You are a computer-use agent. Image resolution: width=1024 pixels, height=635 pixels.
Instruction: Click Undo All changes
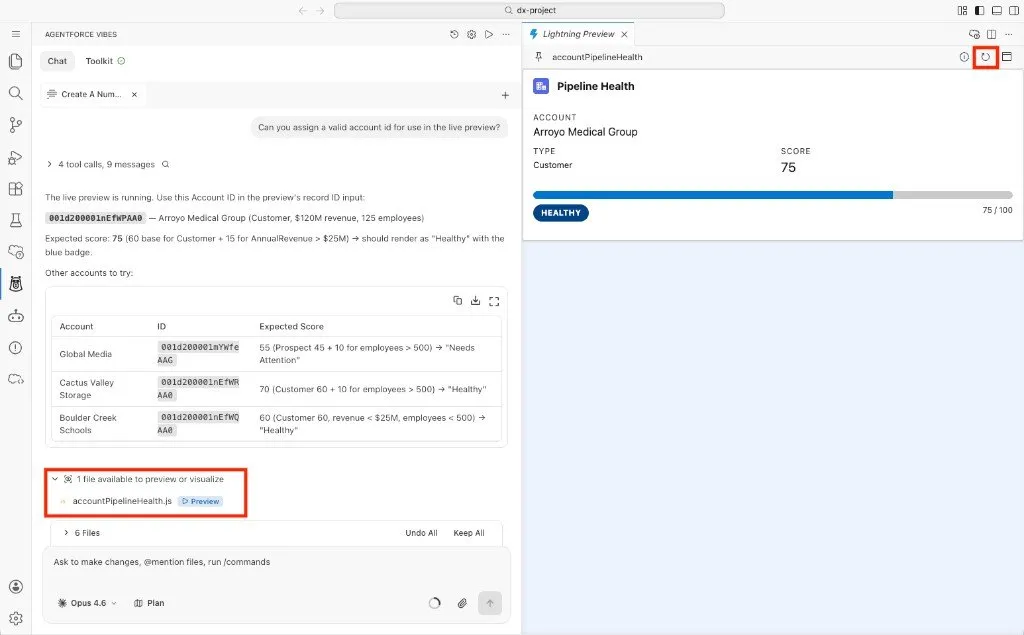(421, 533)
